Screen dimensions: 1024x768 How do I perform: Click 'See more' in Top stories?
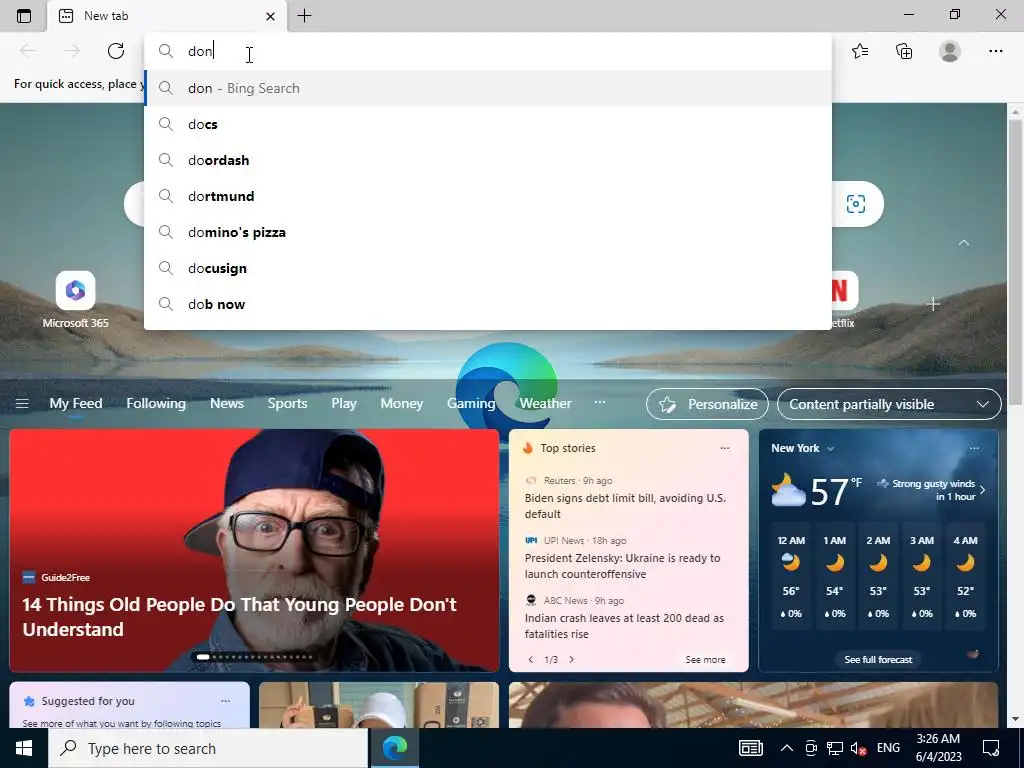(705, 660)
